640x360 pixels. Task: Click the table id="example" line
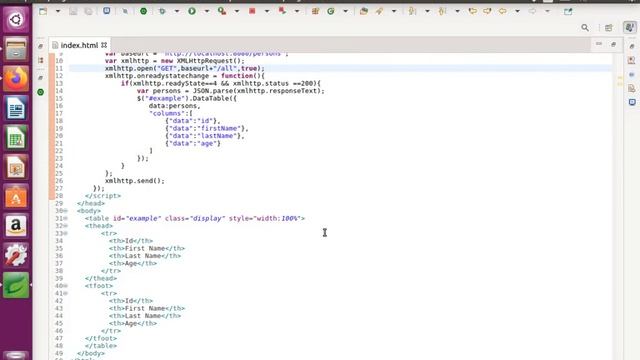[x=195, y=218]
